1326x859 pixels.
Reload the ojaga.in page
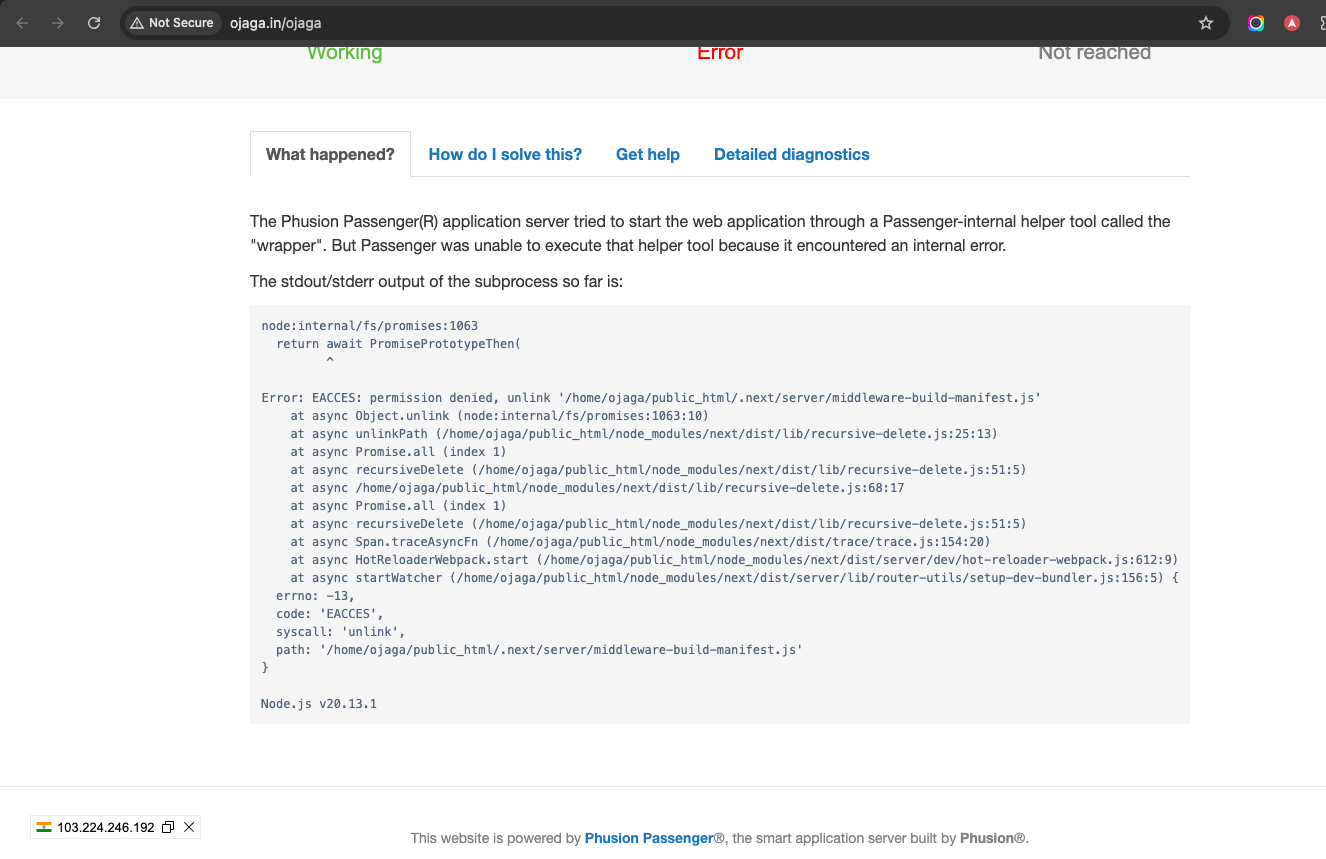[x=94, y=23]
